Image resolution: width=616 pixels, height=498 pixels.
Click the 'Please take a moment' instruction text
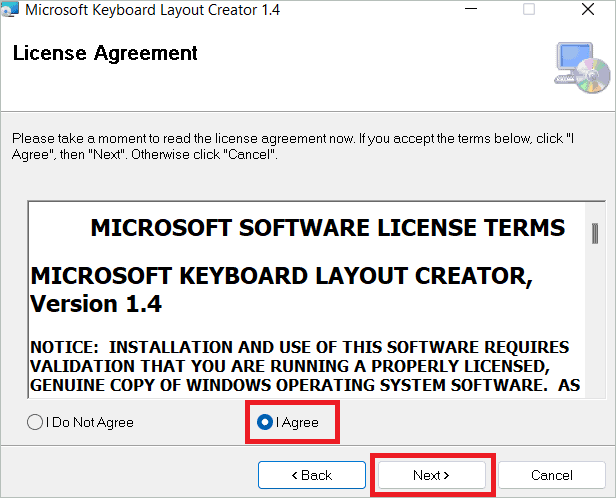(293, 146)
